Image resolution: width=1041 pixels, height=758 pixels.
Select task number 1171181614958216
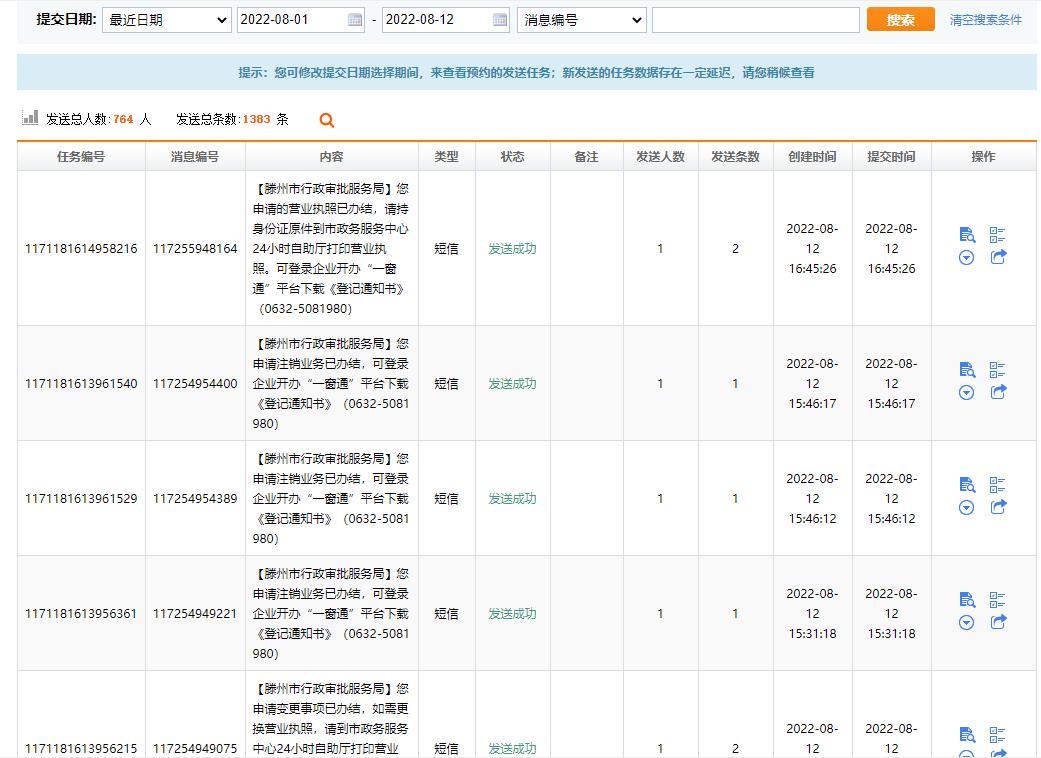(81, 249)
